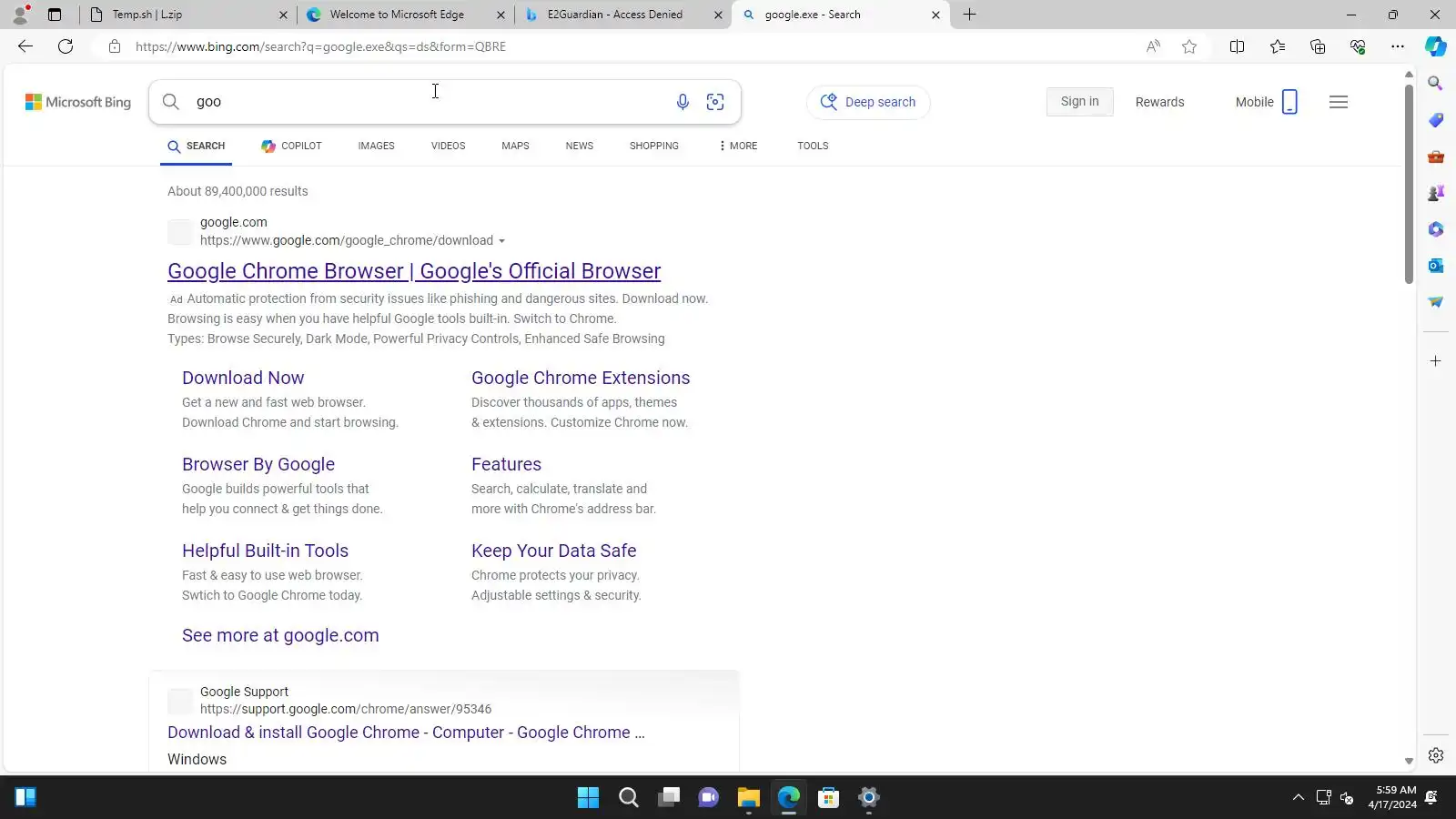
Task: Click the Deep search button
Action: 868,103
